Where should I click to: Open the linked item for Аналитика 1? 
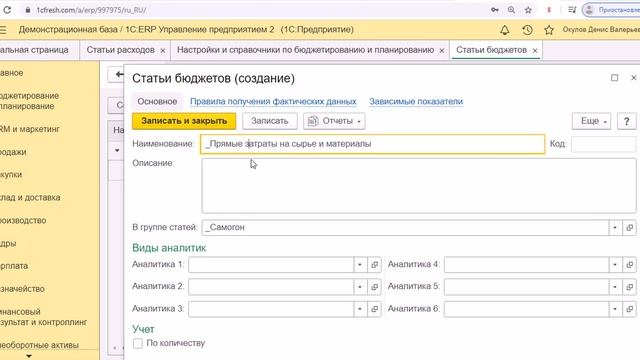click(374, 264)
